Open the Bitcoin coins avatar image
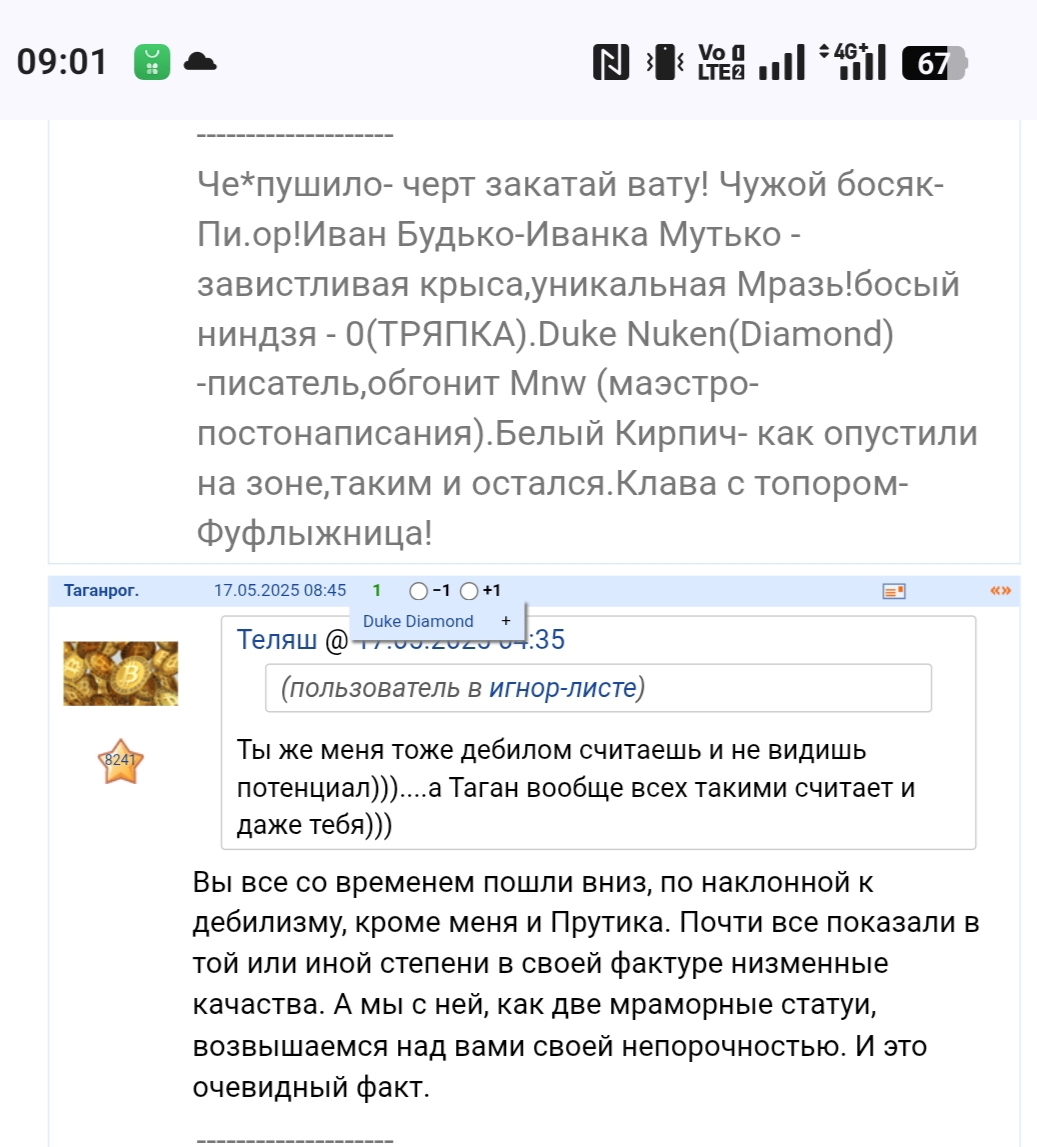1037x1147 pixels. coord(121,673)
